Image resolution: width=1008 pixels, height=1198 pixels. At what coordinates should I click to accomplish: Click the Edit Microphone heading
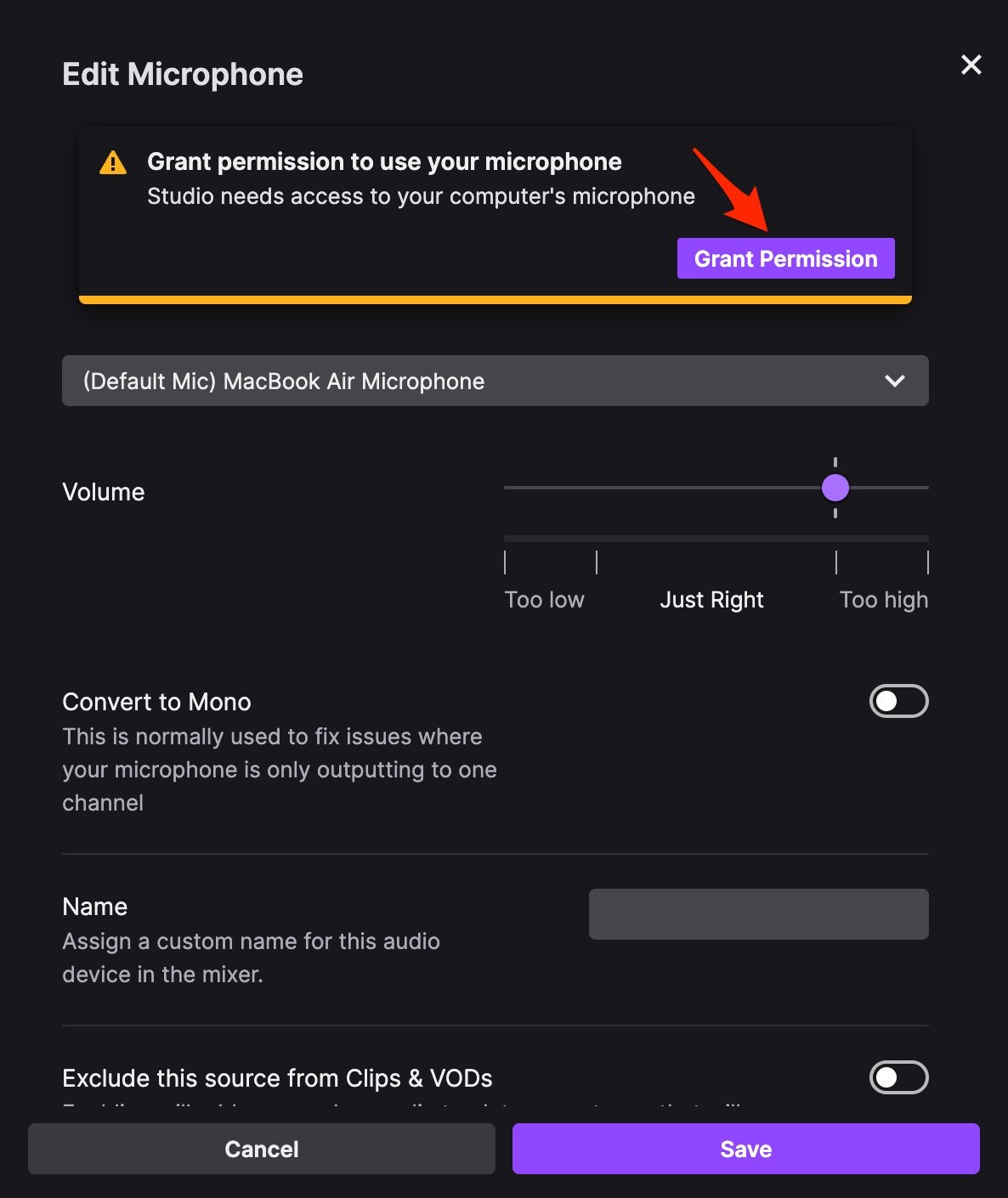[182, 74]
